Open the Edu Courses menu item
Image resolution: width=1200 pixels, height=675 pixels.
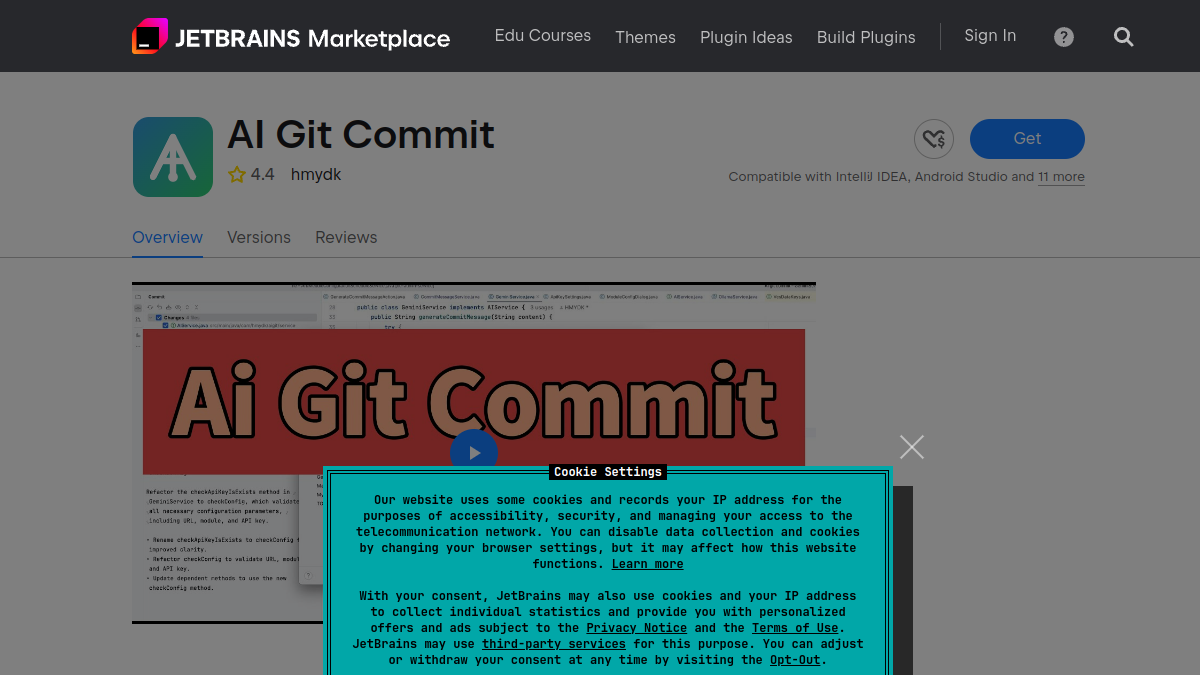(x=543, y=36)
